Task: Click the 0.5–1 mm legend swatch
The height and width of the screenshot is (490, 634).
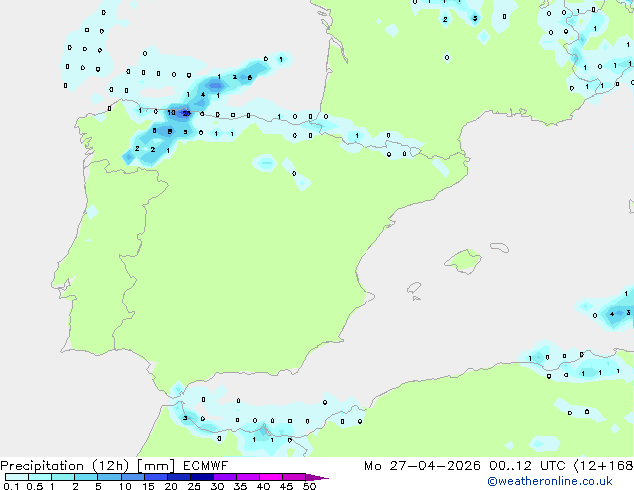Action: pyautogui.click(x=40, y=477)
